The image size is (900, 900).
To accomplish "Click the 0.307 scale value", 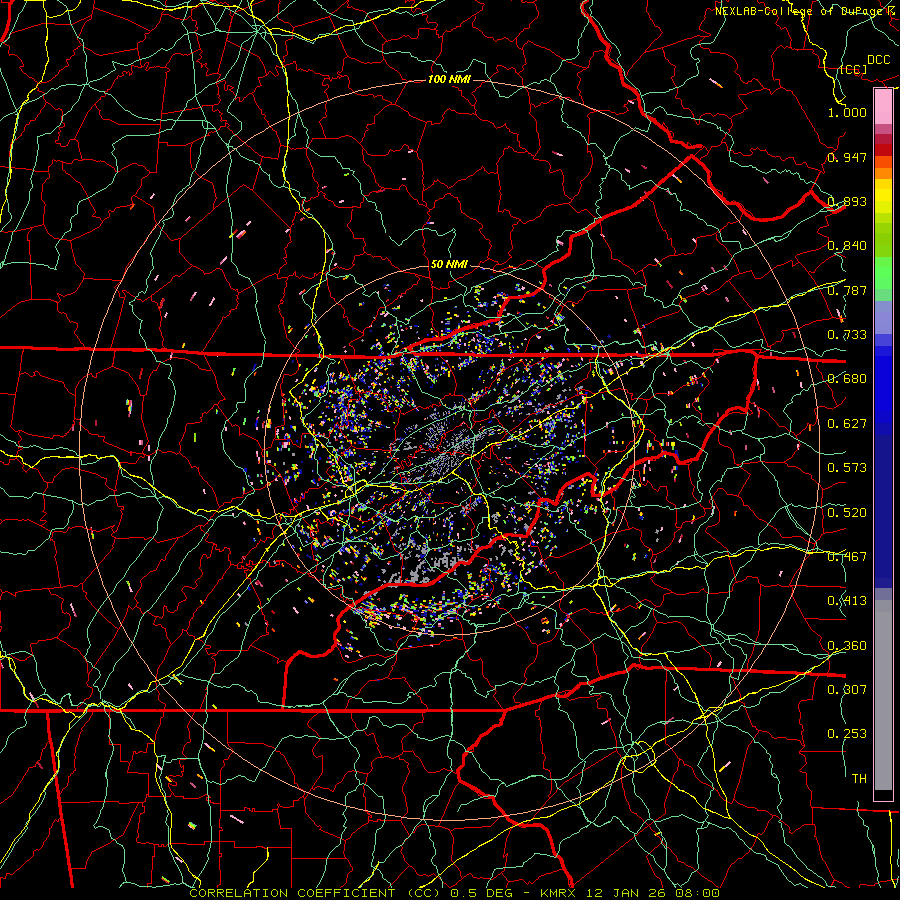I will tap(847, 689).
